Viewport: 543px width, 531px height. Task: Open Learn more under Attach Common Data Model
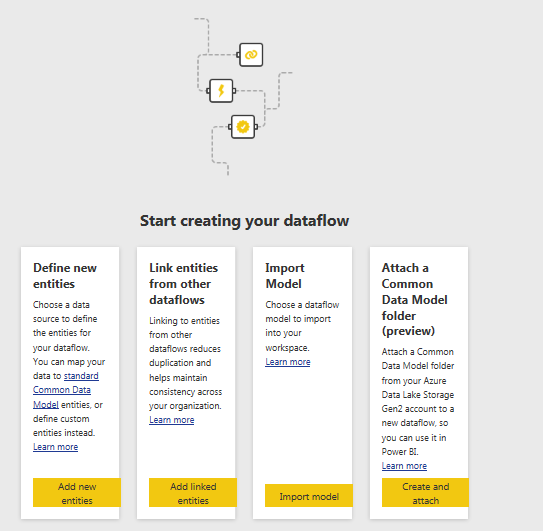pyautogui.click(x=404, y=466)
